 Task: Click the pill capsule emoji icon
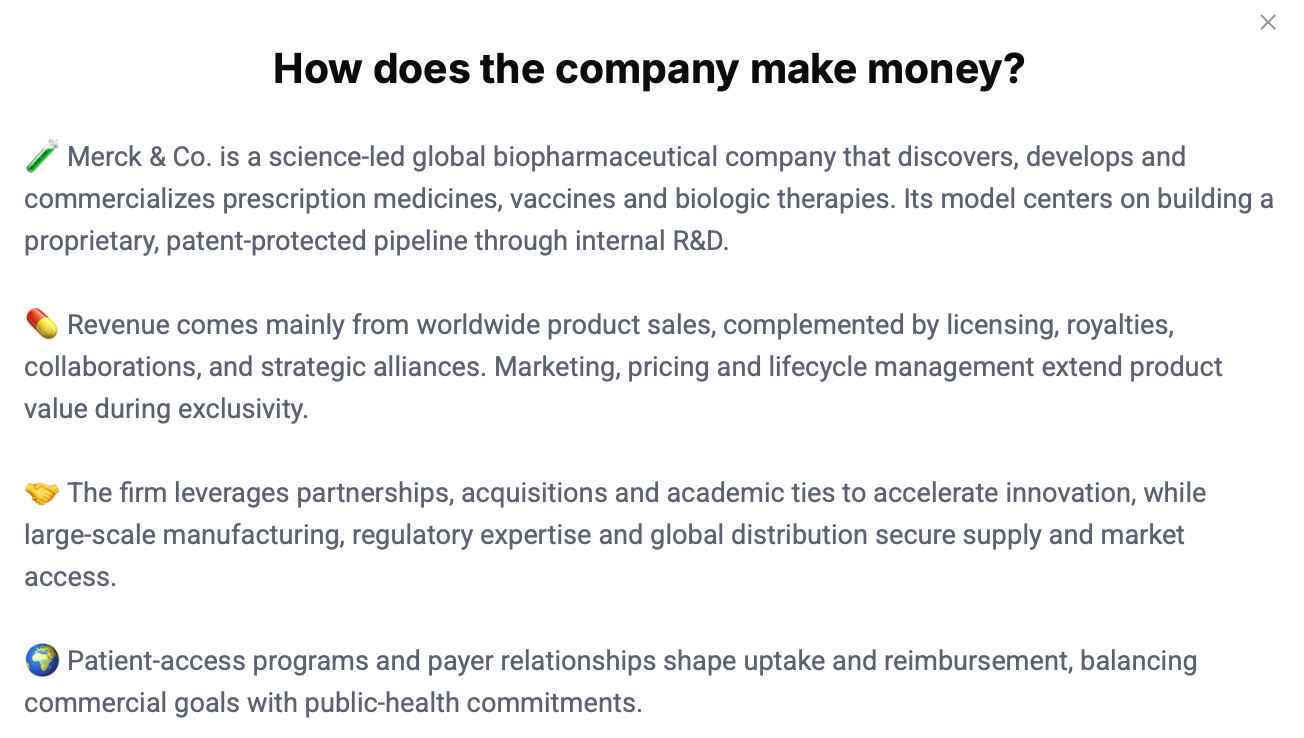click(42, 324)
